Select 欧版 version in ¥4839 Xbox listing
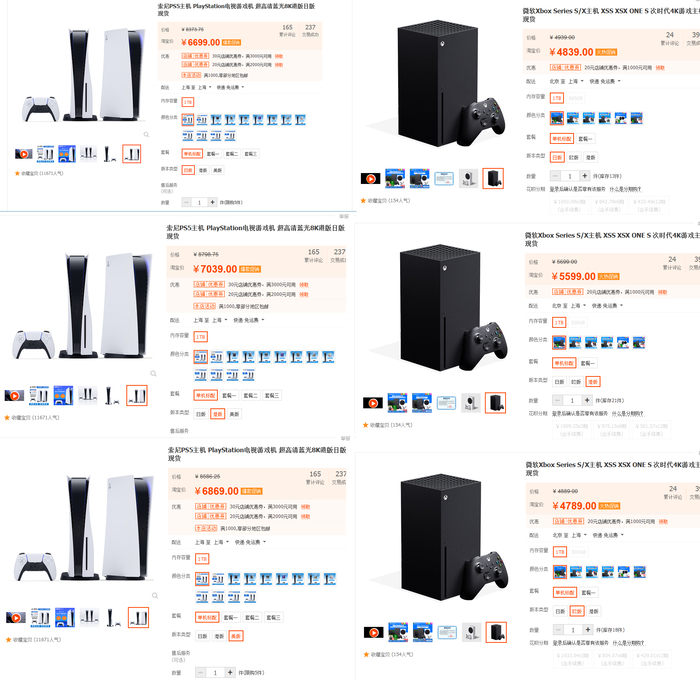The image size is (700, 700). pos(574,157)
